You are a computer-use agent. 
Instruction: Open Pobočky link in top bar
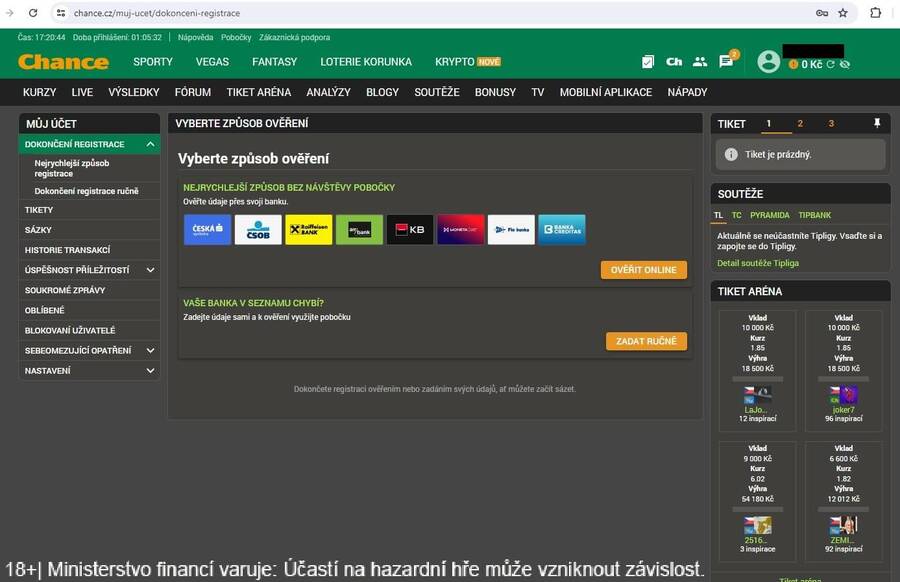coord(236,37)
